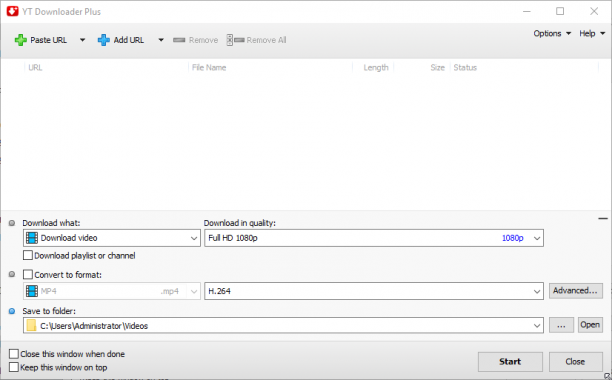Maximize the YT Downloader Plus window
This screenshot has width=612, height=380.
[x=560, y=11]
